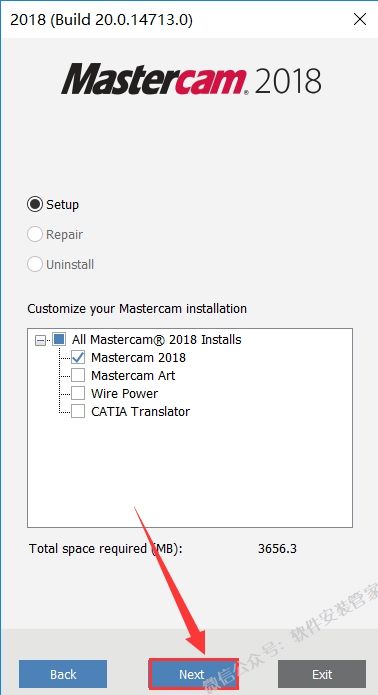Highlight the Mastercam Art tree entry

(x=133, y=375)
